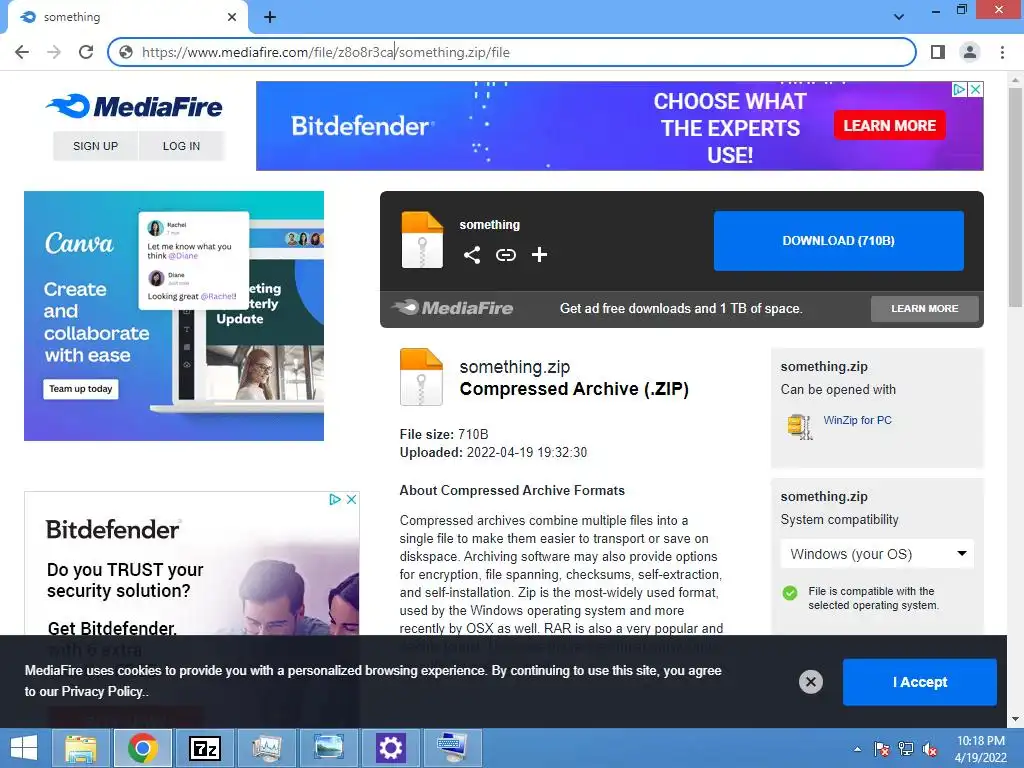
Task: Click the site info globe icon
Action: pos(126,52)
